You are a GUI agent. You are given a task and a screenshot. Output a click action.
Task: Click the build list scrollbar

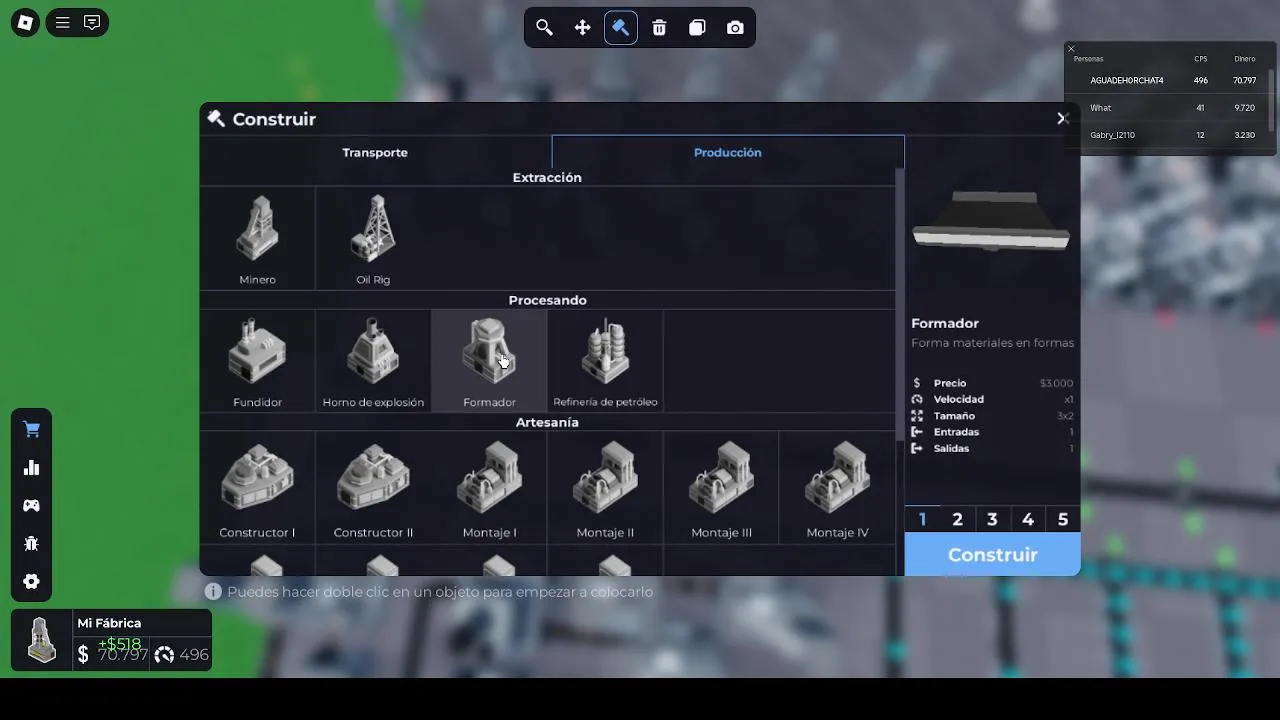(900, 305)
